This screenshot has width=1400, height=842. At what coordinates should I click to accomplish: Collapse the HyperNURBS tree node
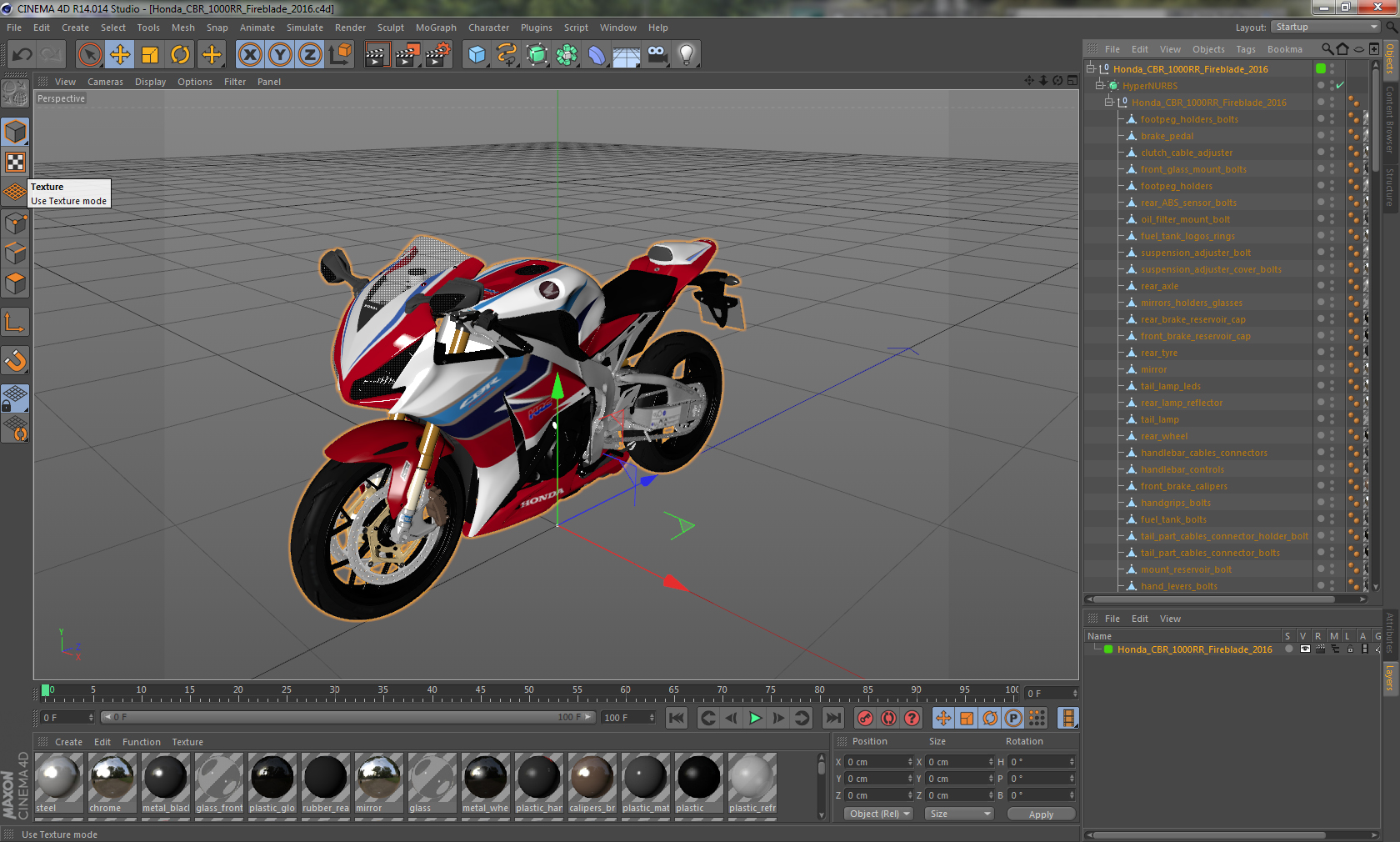pyautogui.click(x=1100, y=85)
